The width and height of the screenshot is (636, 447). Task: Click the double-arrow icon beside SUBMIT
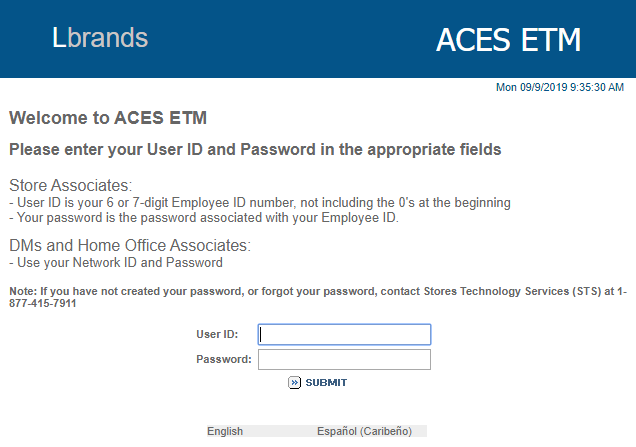294,383
